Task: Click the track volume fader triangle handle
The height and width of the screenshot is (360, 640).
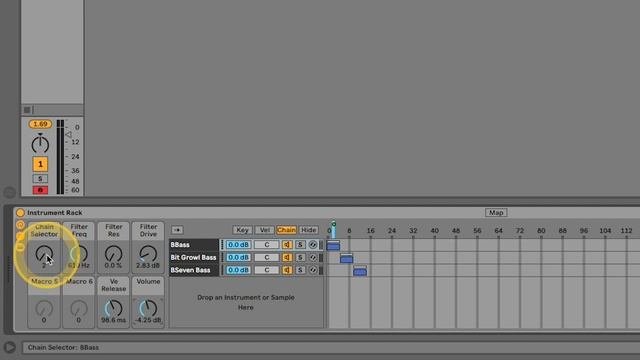Action: click(68, 134)
